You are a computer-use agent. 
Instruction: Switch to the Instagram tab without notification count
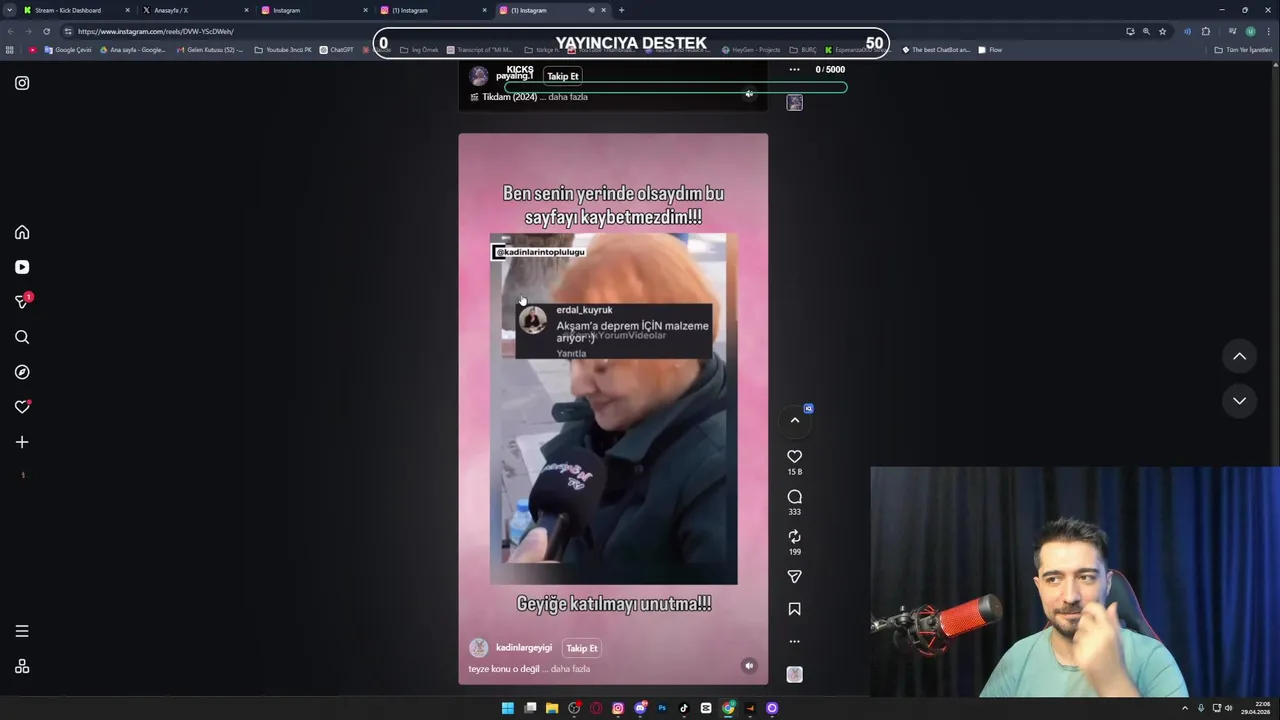click(x=314, y=10)
